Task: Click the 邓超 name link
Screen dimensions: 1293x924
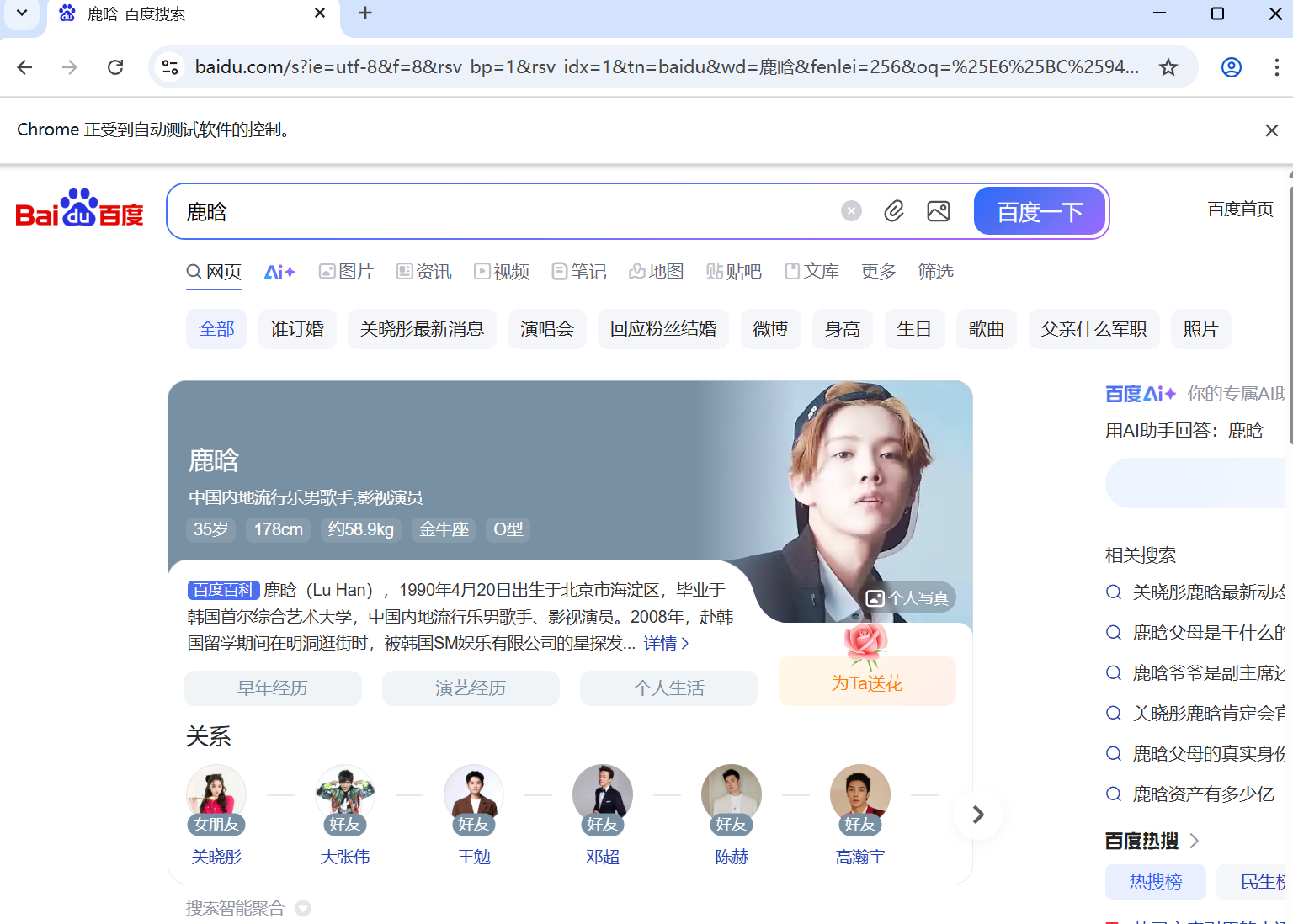Action: coord(603,857)
